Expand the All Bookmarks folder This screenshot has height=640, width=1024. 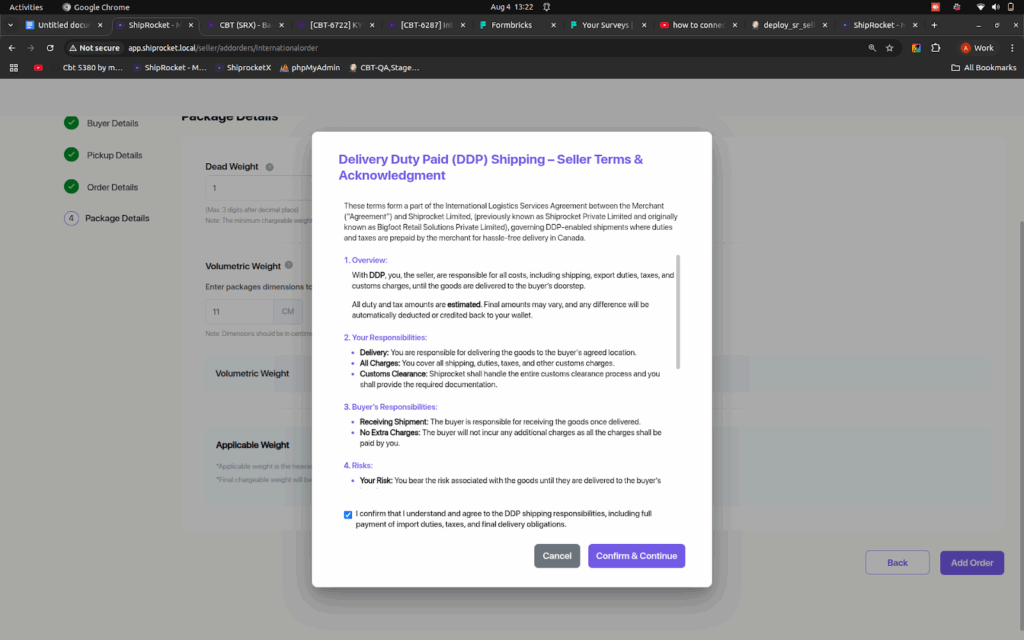pyautogui.click(x=983, y=68)
